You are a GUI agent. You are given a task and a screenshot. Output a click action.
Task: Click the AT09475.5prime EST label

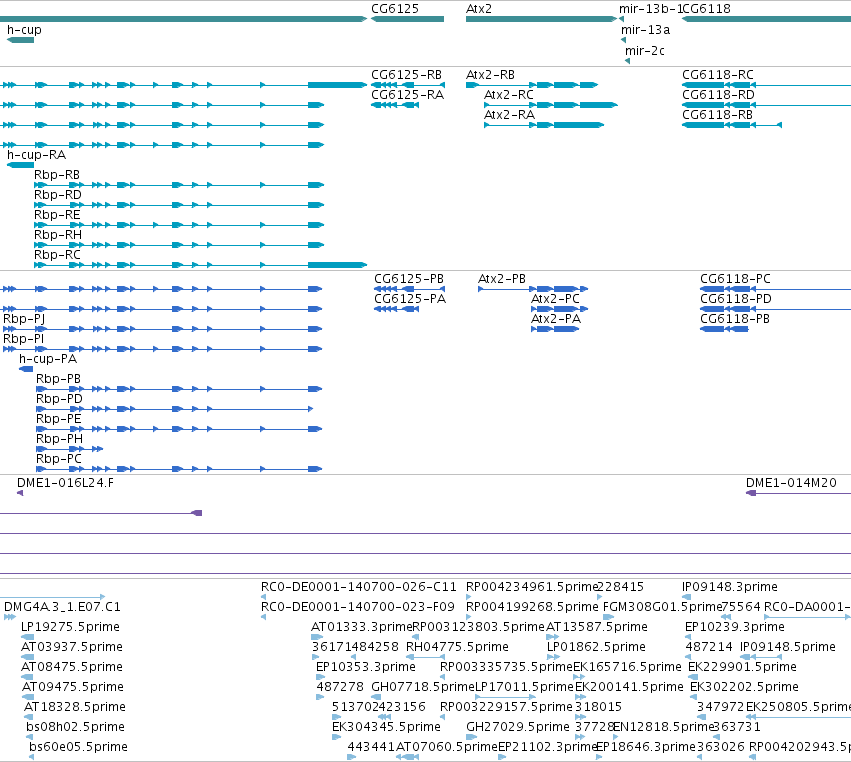coord(73,688)
